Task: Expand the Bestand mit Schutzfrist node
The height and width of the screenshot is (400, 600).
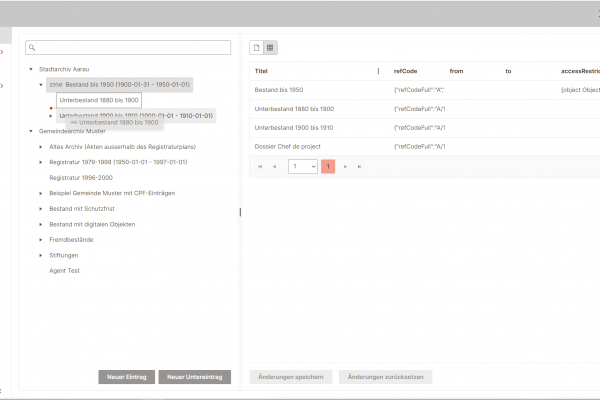Action: [x=41, y=208]
